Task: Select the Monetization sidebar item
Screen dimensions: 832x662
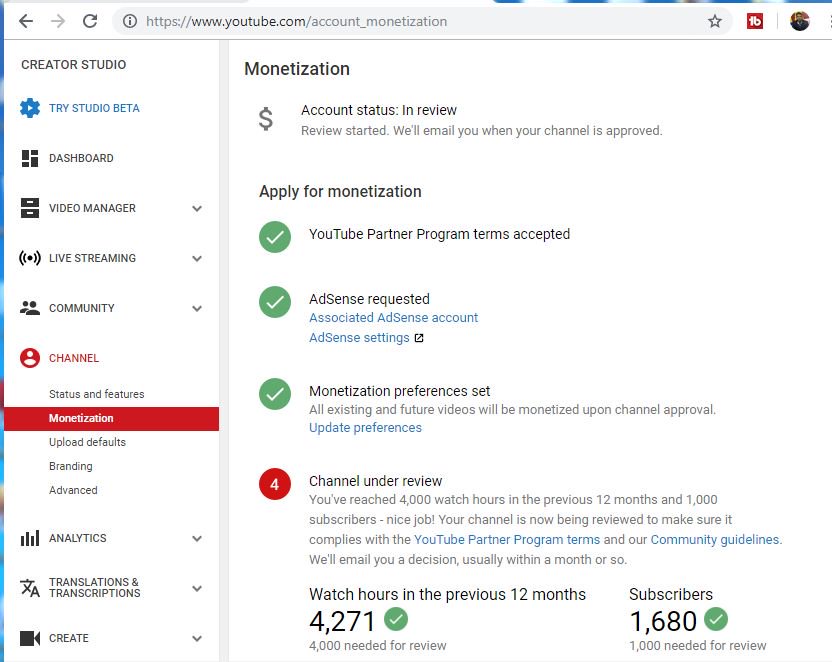Action: (x=111, y=419)
